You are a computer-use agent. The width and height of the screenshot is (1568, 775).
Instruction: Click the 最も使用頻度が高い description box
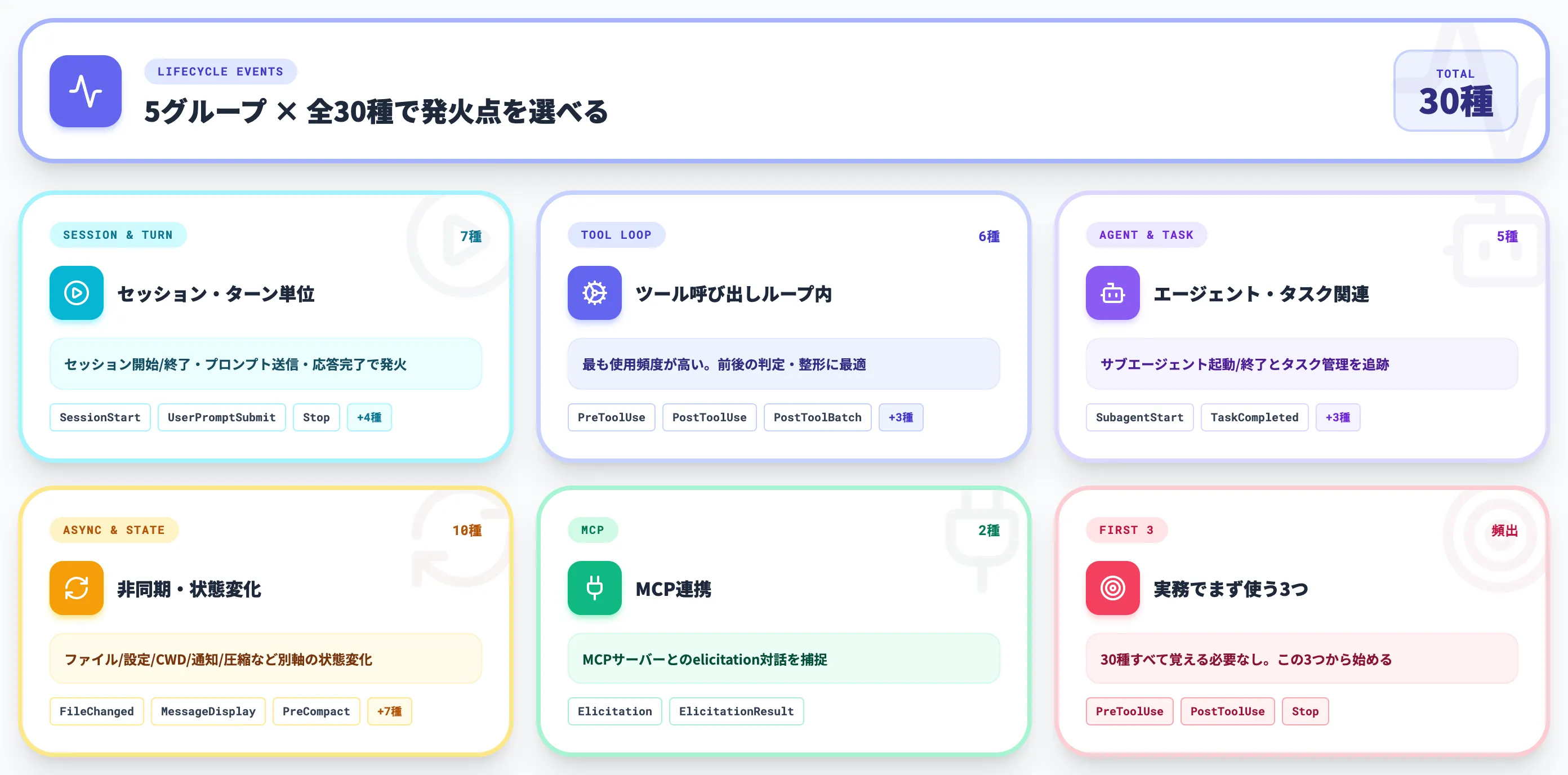tap(784, 364)
